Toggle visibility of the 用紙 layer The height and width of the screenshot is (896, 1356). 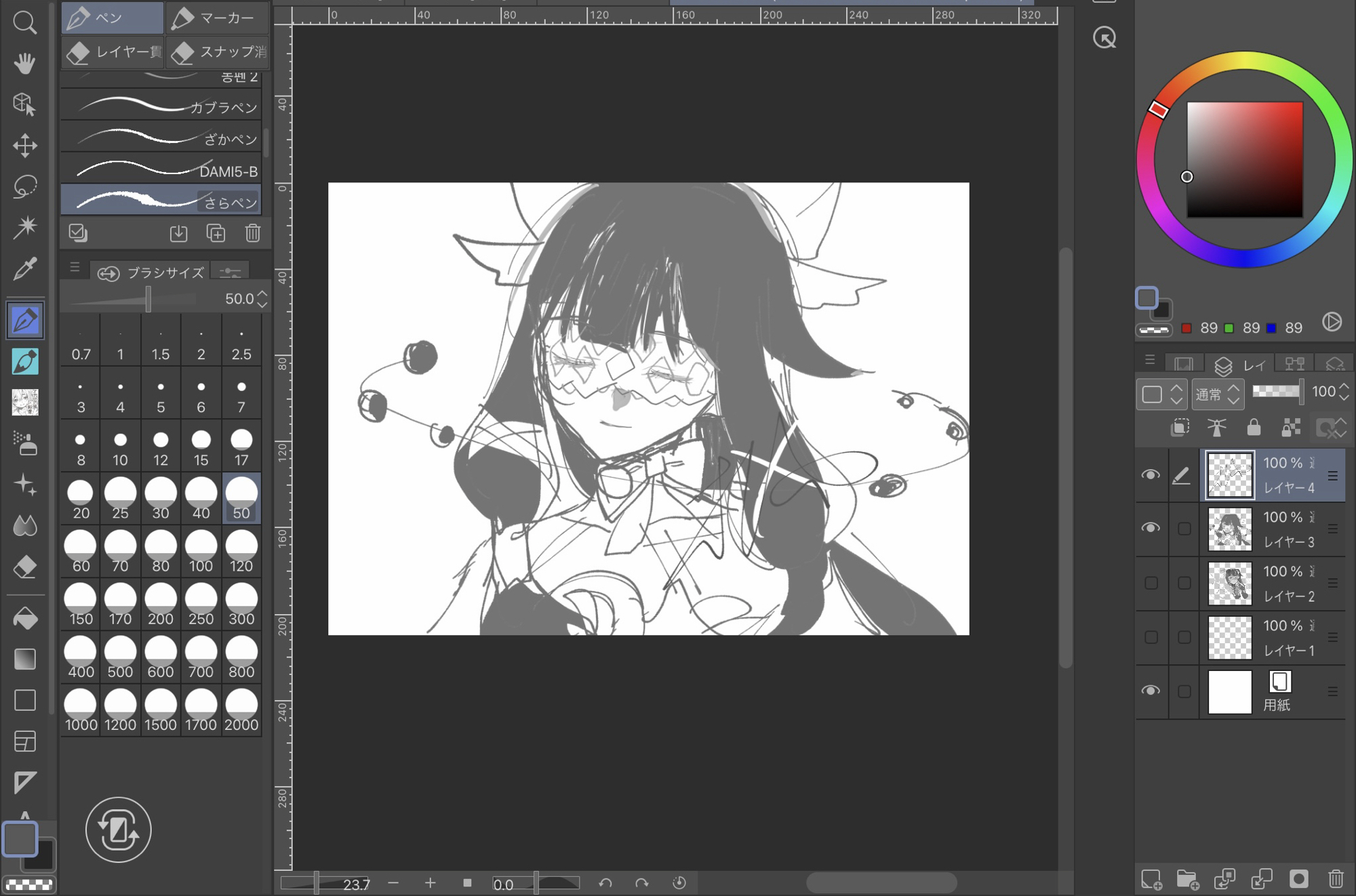1151,691
